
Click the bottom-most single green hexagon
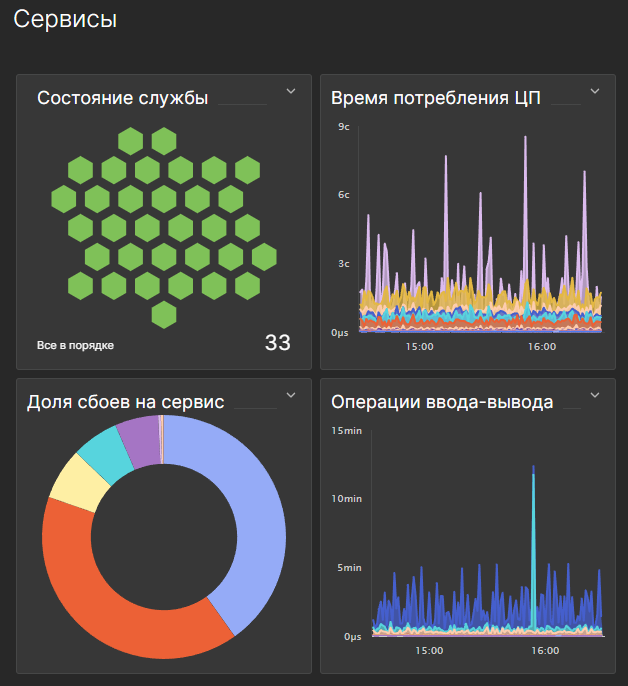164,314
